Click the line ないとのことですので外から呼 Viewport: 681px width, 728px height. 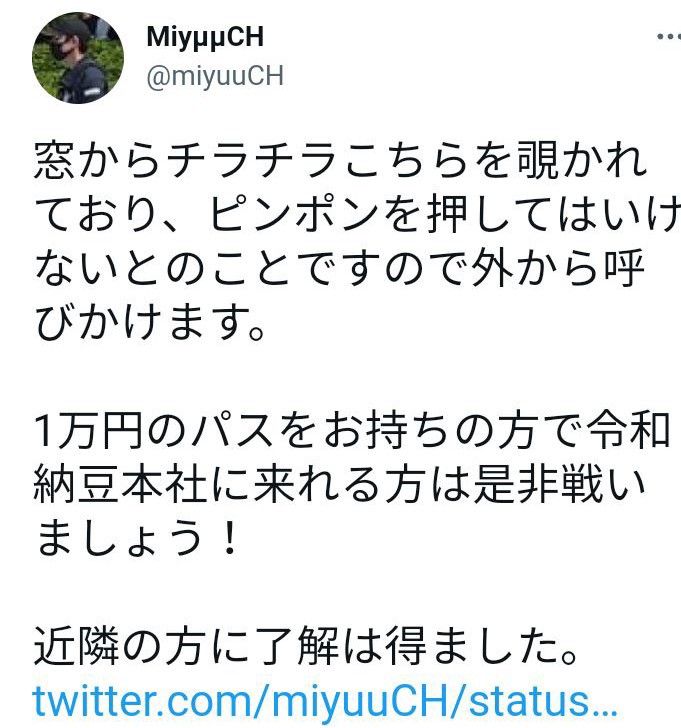[x=340, y=268]
